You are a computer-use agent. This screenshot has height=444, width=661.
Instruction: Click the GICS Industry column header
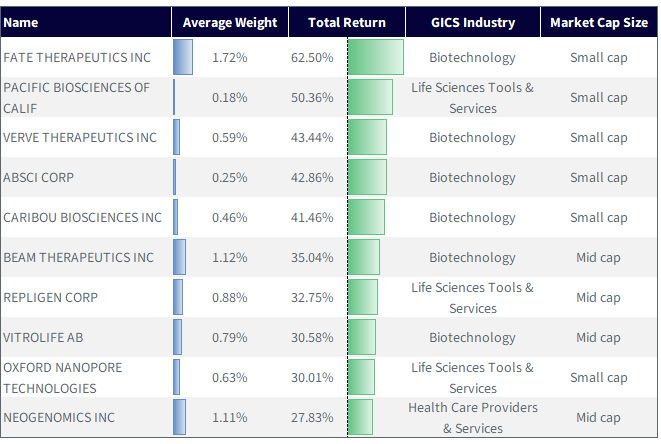473,22
